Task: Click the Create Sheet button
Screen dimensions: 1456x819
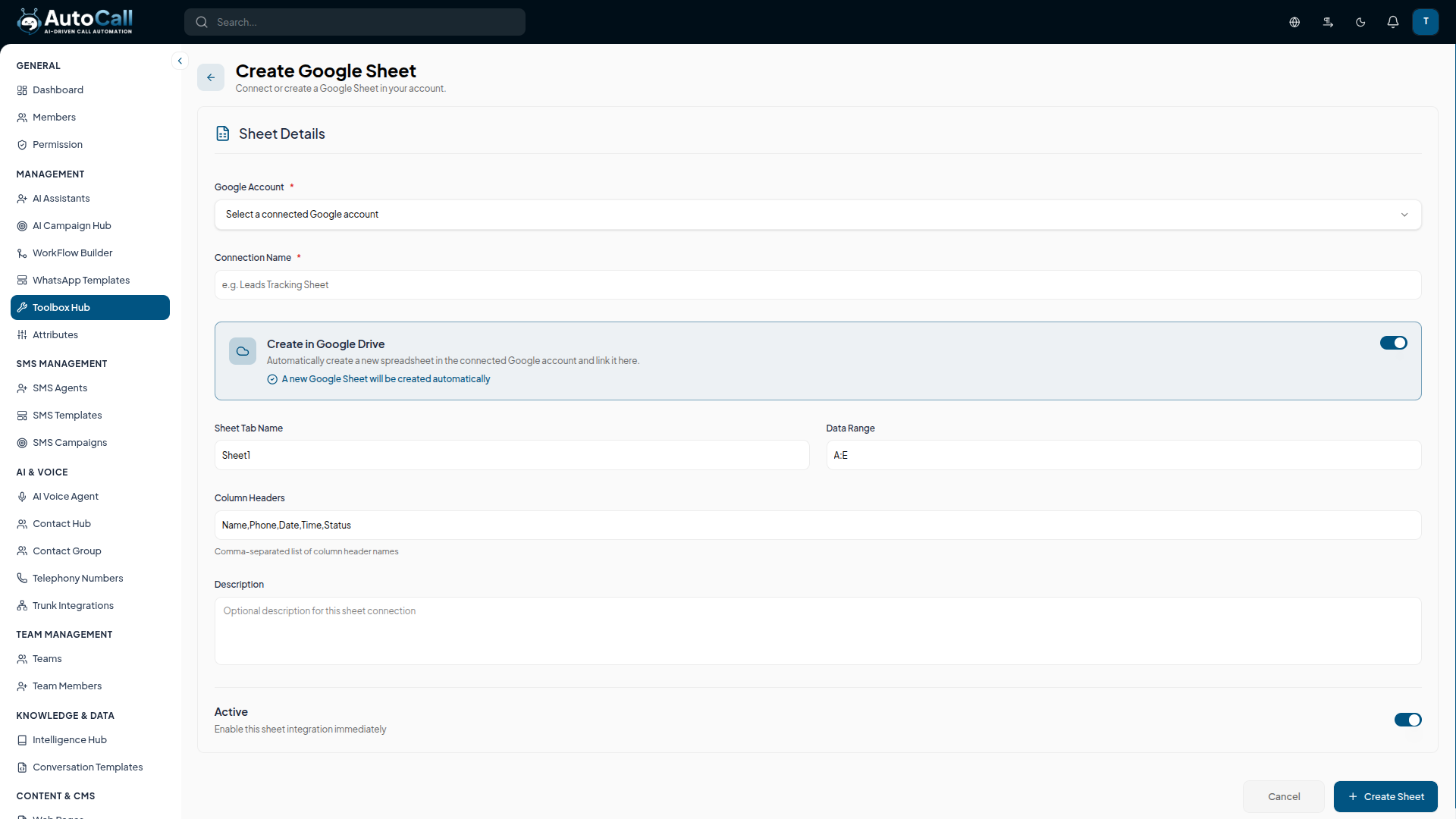Action: pyautogui.click(x=1385, y=796)
